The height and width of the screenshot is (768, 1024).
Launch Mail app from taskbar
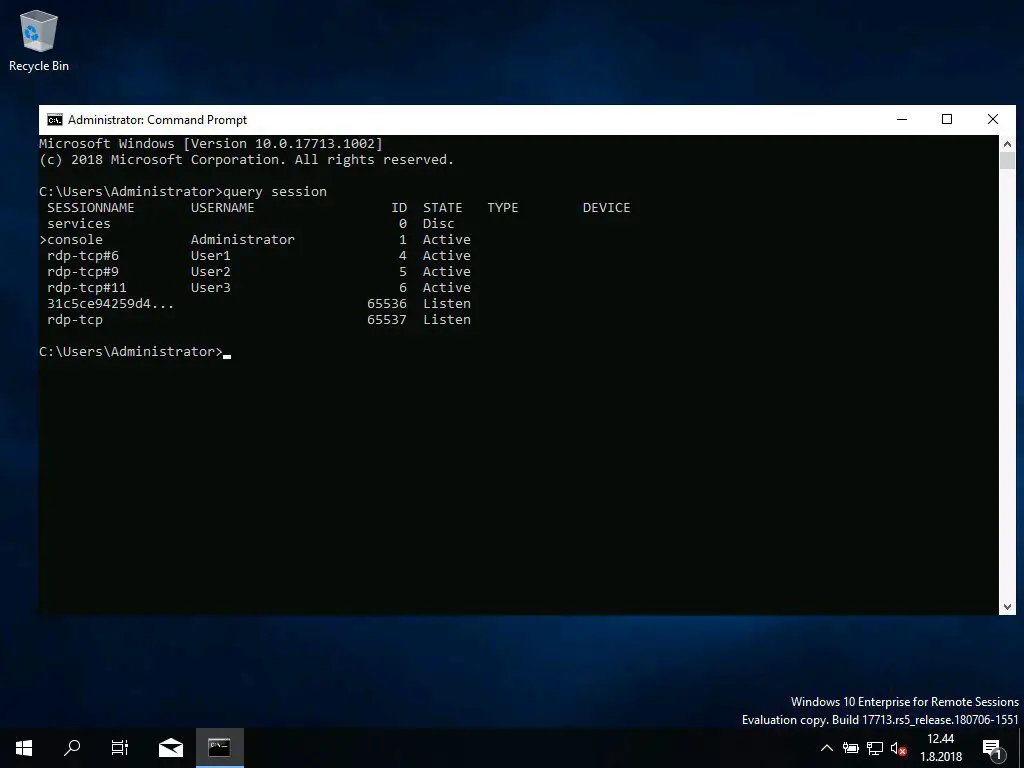click(x=170, y=748)
